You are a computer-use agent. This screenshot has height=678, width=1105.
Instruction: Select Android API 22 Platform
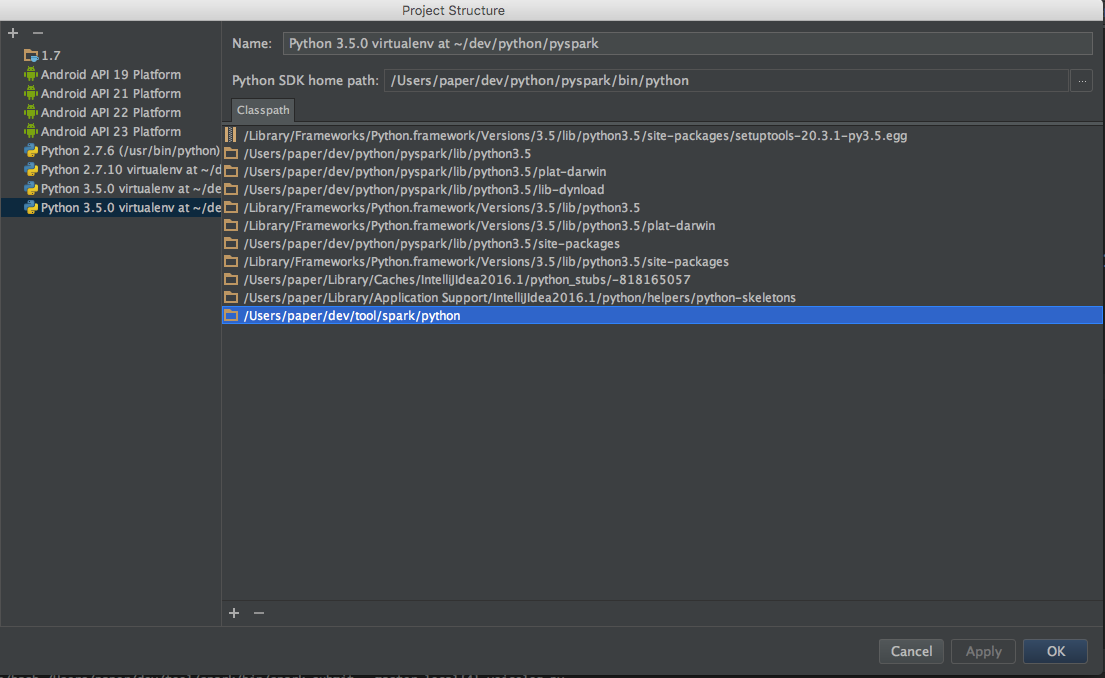(111, 112)
